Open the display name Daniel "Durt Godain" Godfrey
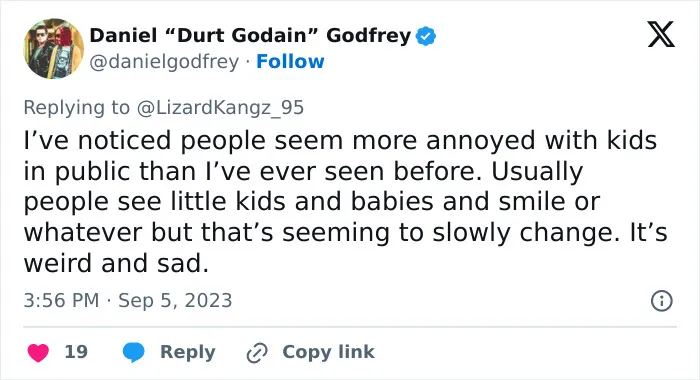This screenshot has width=700, height=380. (250, 36)
